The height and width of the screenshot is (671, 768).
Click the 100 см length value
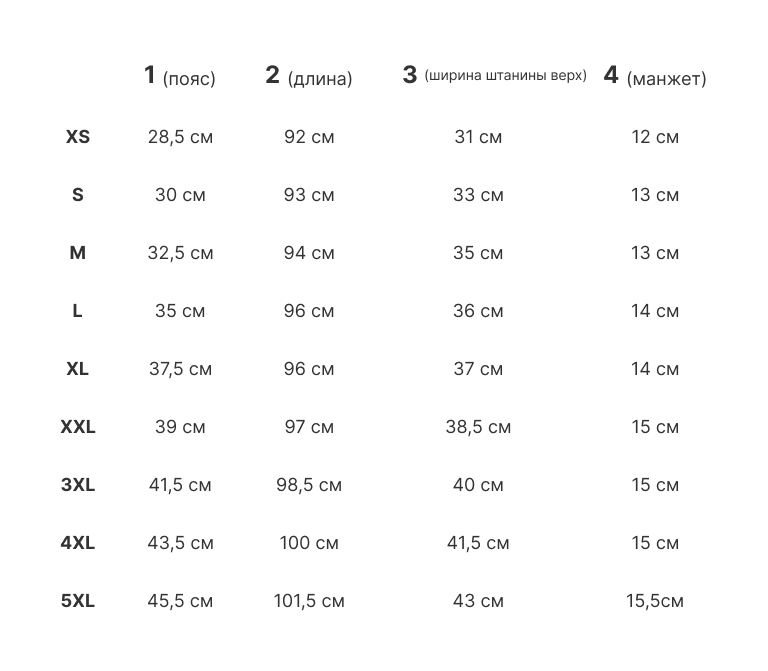pos(309,543)
